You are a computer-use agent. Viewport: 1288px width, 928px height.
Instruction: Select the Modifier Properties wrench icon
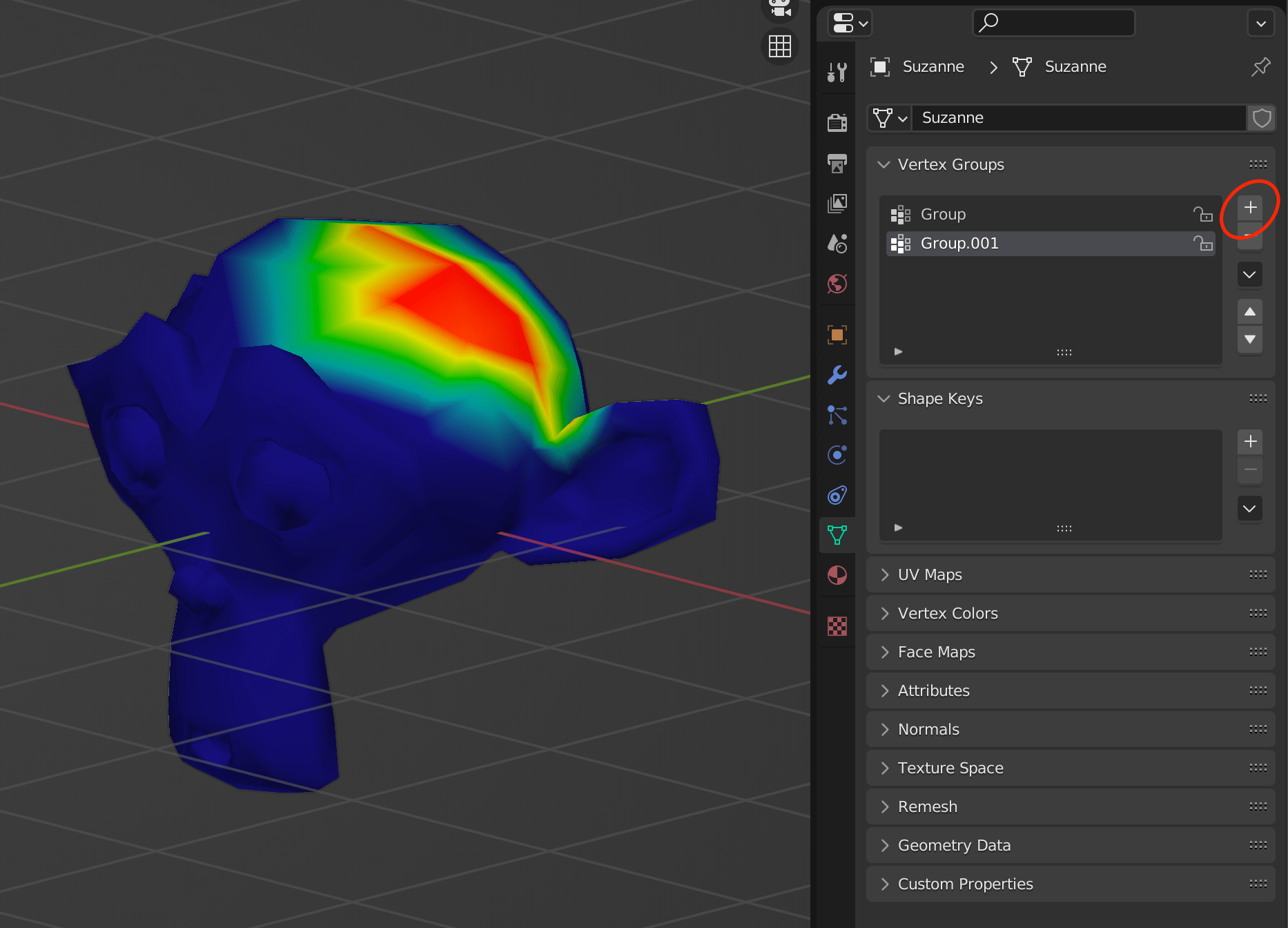coord(837,375)
